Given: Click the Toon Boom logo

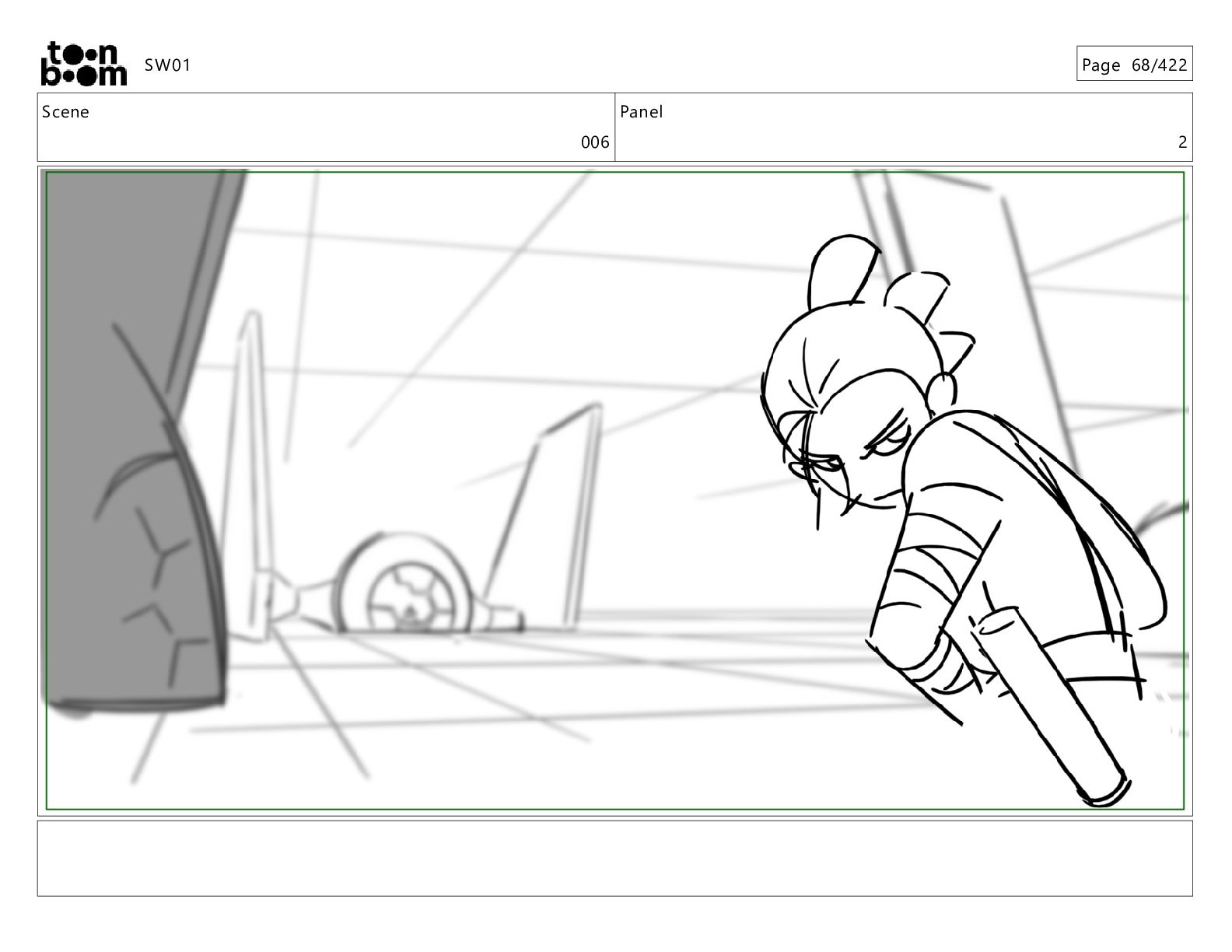Looking at the screenshot, I should point(83,64).
